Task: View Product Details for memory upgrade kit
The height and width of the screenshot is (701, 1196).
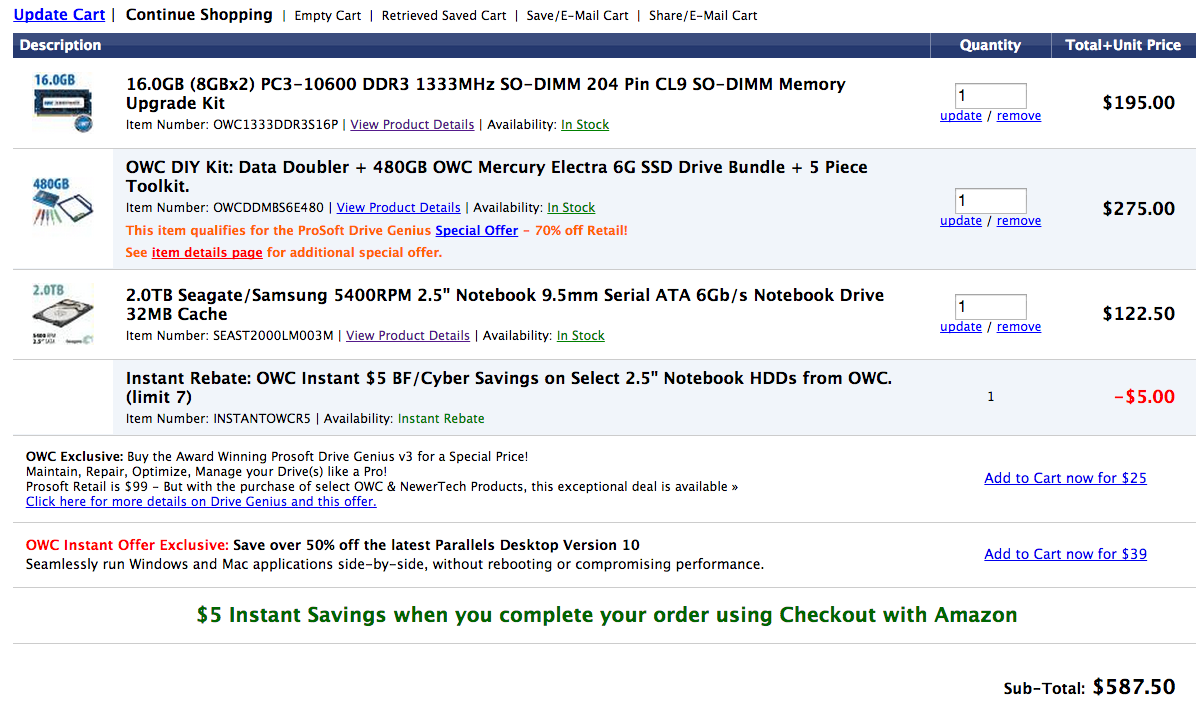Action: point(412,124)
